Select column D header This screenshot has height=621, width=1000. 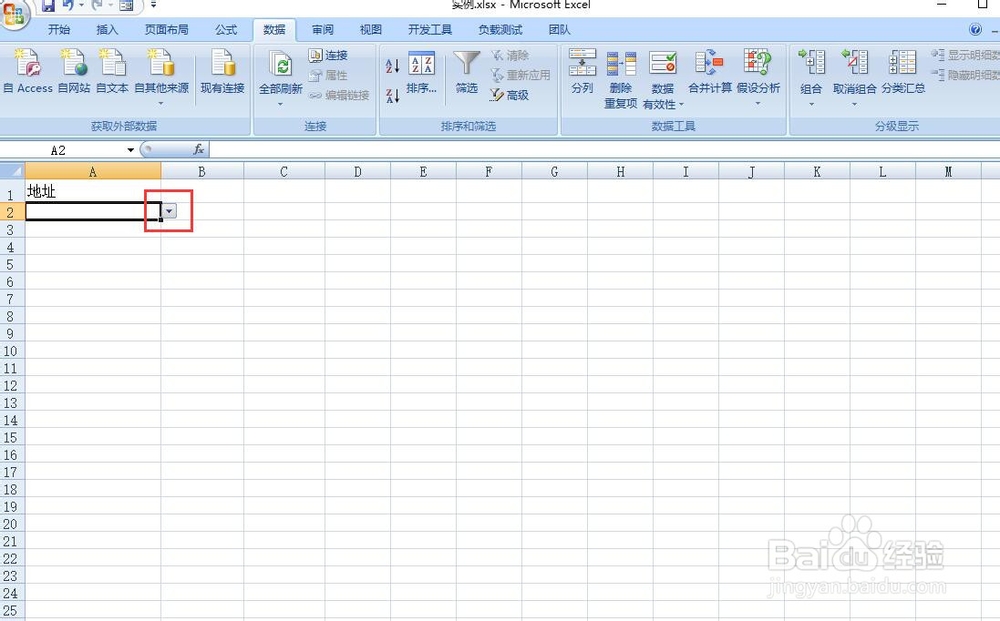358,172
